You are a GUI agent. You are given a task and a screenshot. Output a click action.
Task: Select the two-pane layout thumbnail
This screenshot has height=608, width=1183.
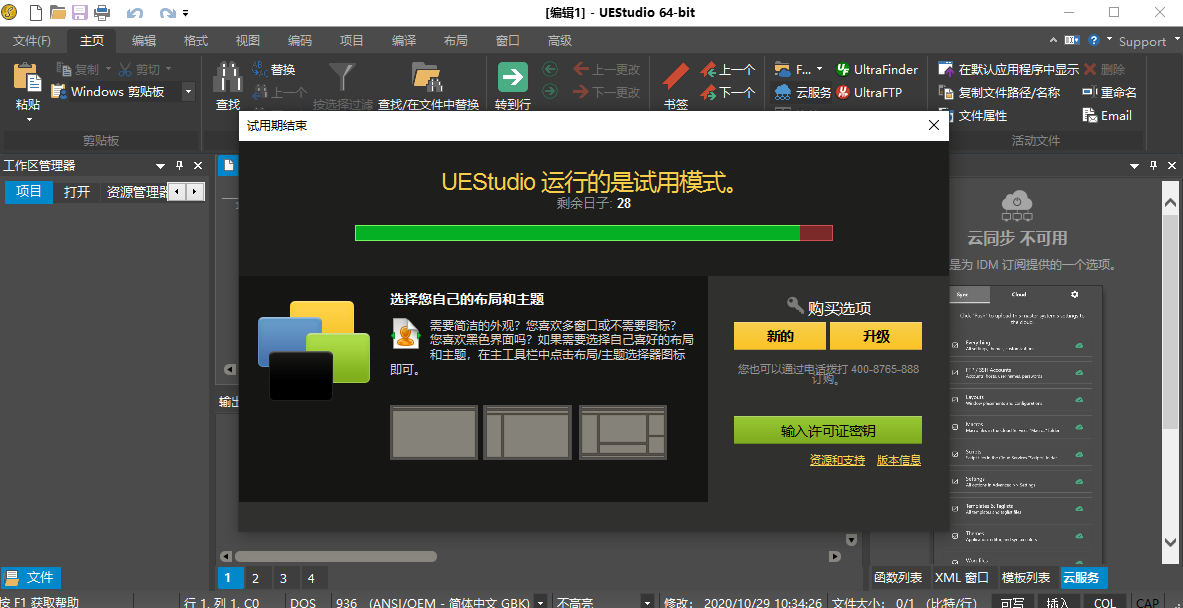tap(527, 432)
